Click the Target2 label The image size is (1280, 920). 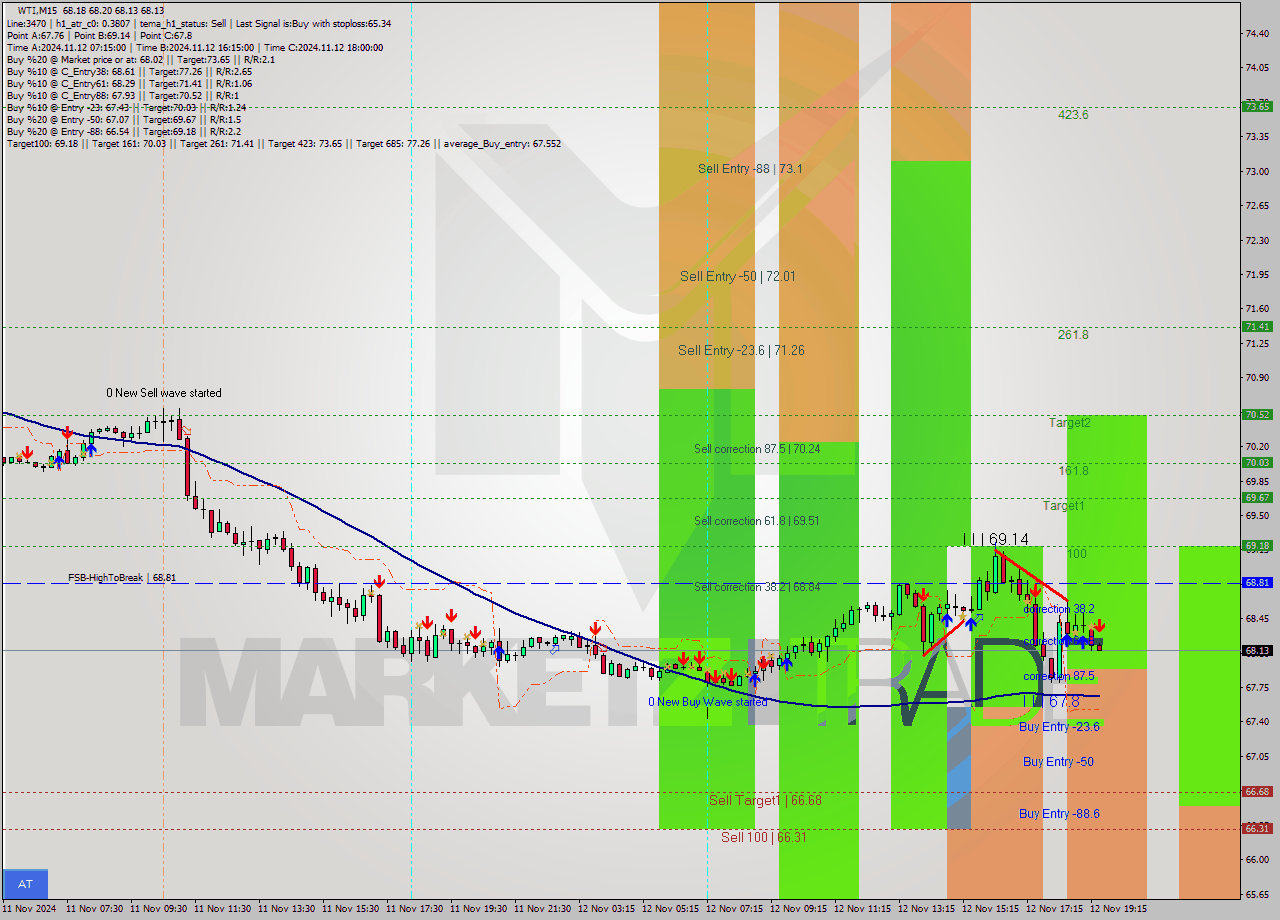coord(1069,423)
